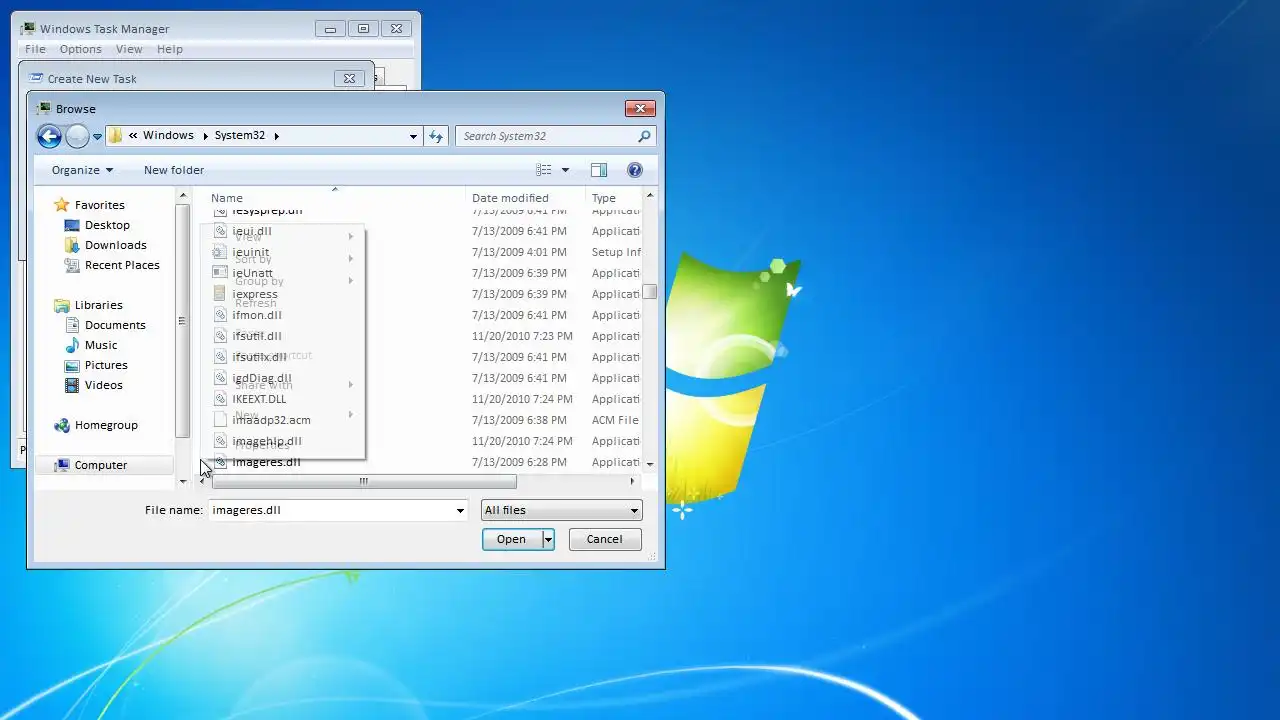1280x720 pixels.
Task: Click the Browse dialog title bar icon
Action: pos(43,108)
